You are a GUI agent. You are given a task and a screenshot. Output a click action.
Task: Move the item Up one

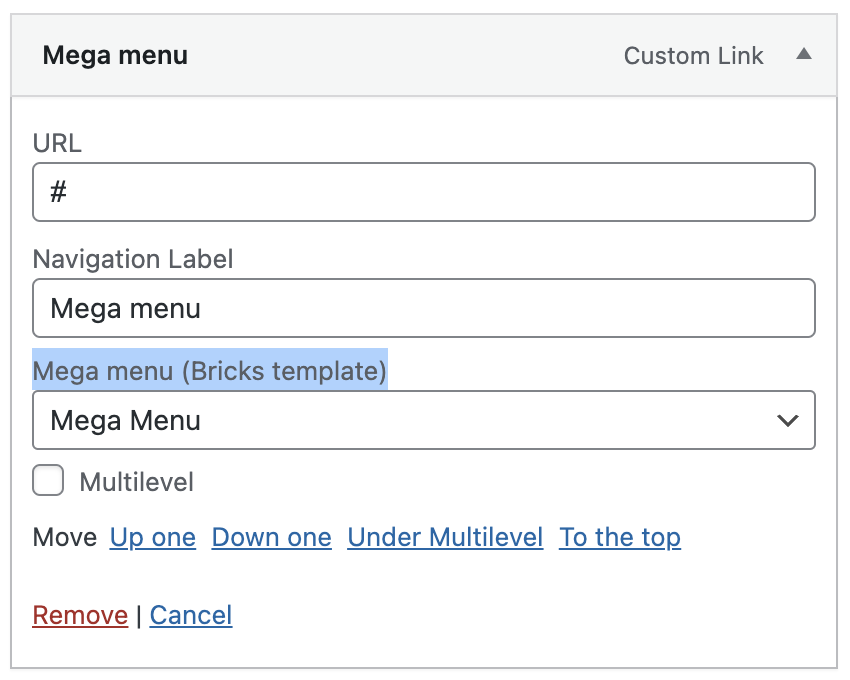153,537
